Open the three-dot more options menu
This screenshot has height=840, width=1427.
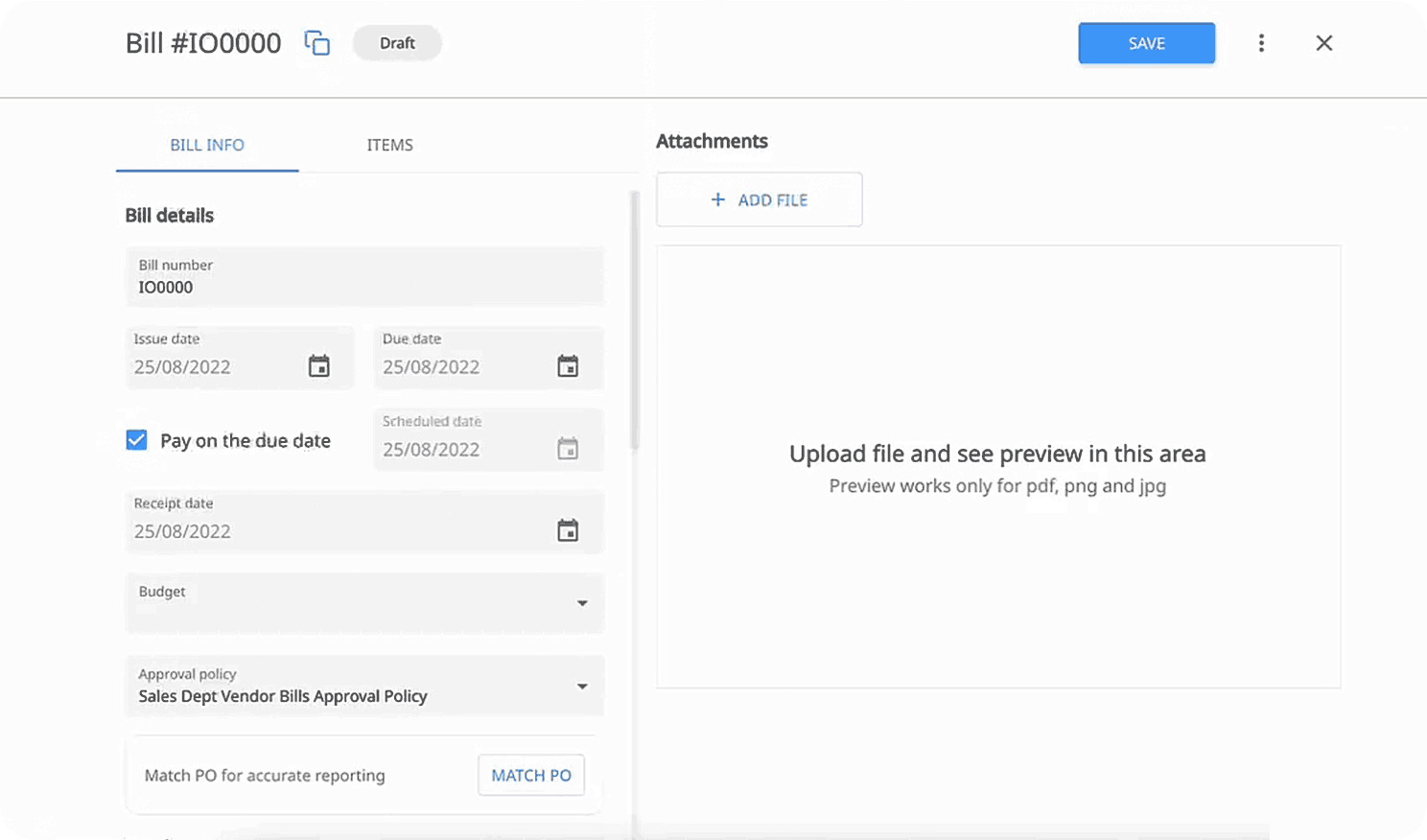point(1261,43)
